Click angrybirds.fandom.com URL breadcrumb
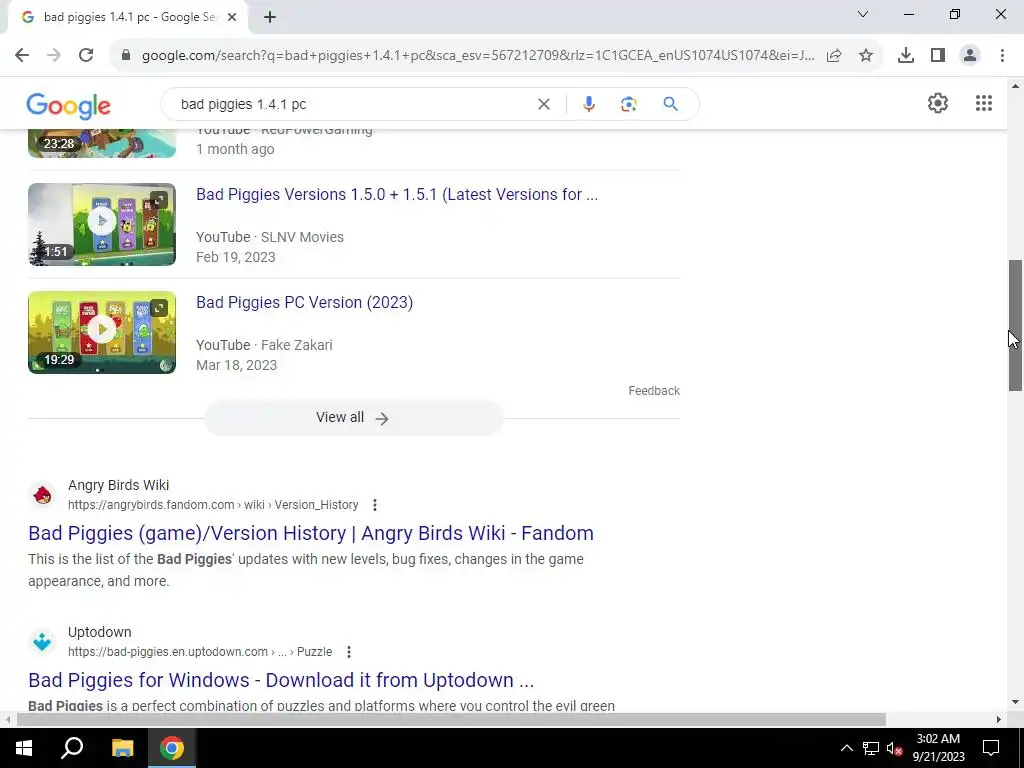 [213, 505]
